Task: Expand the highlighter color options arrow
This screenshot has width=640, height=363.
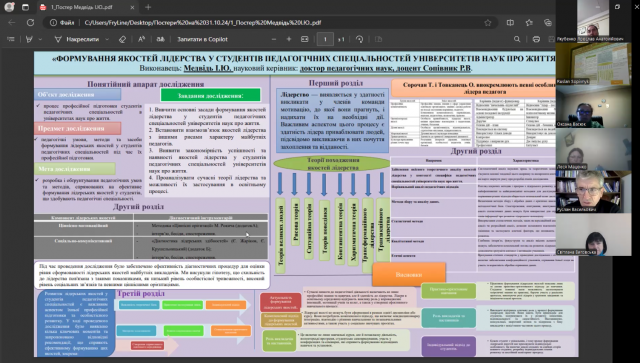Action: point(40,39)
